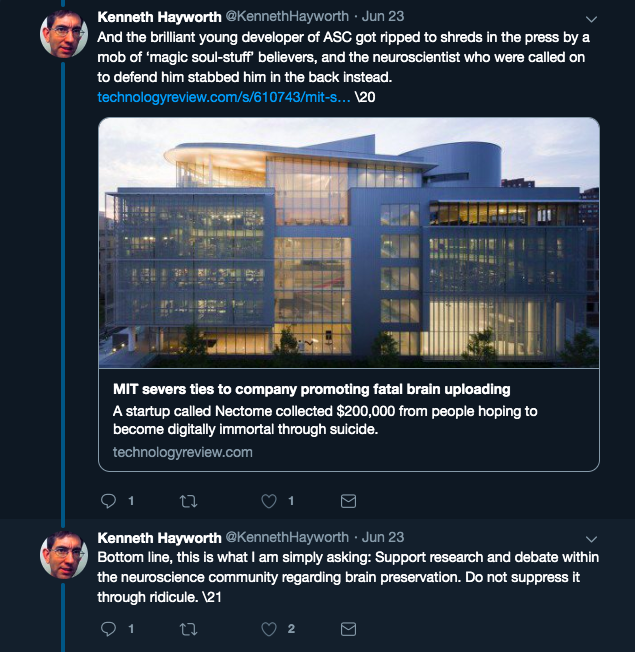Image resolution: width=635 pixels, height=652 pixels.
Task: Retweet the 'Bottom line' tweet
Action: 188,629
